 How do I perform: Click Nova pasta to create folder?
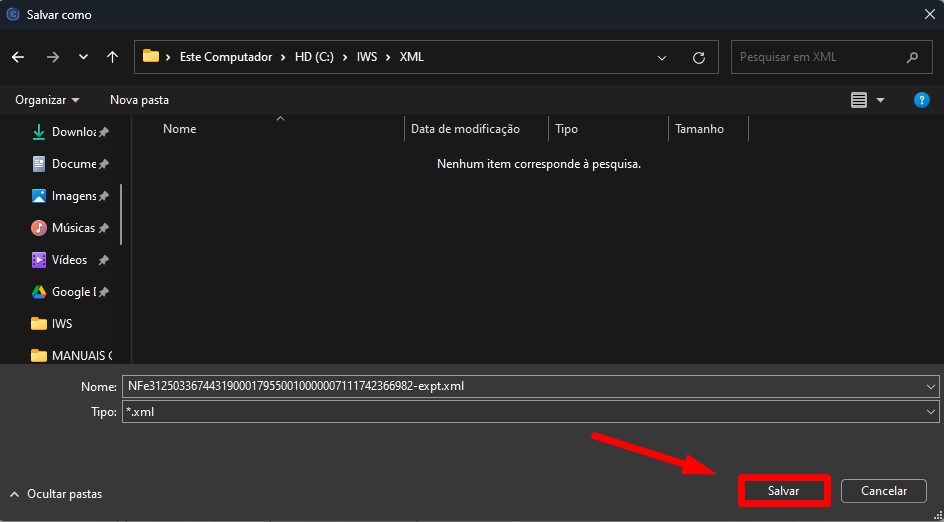[139, 100]
